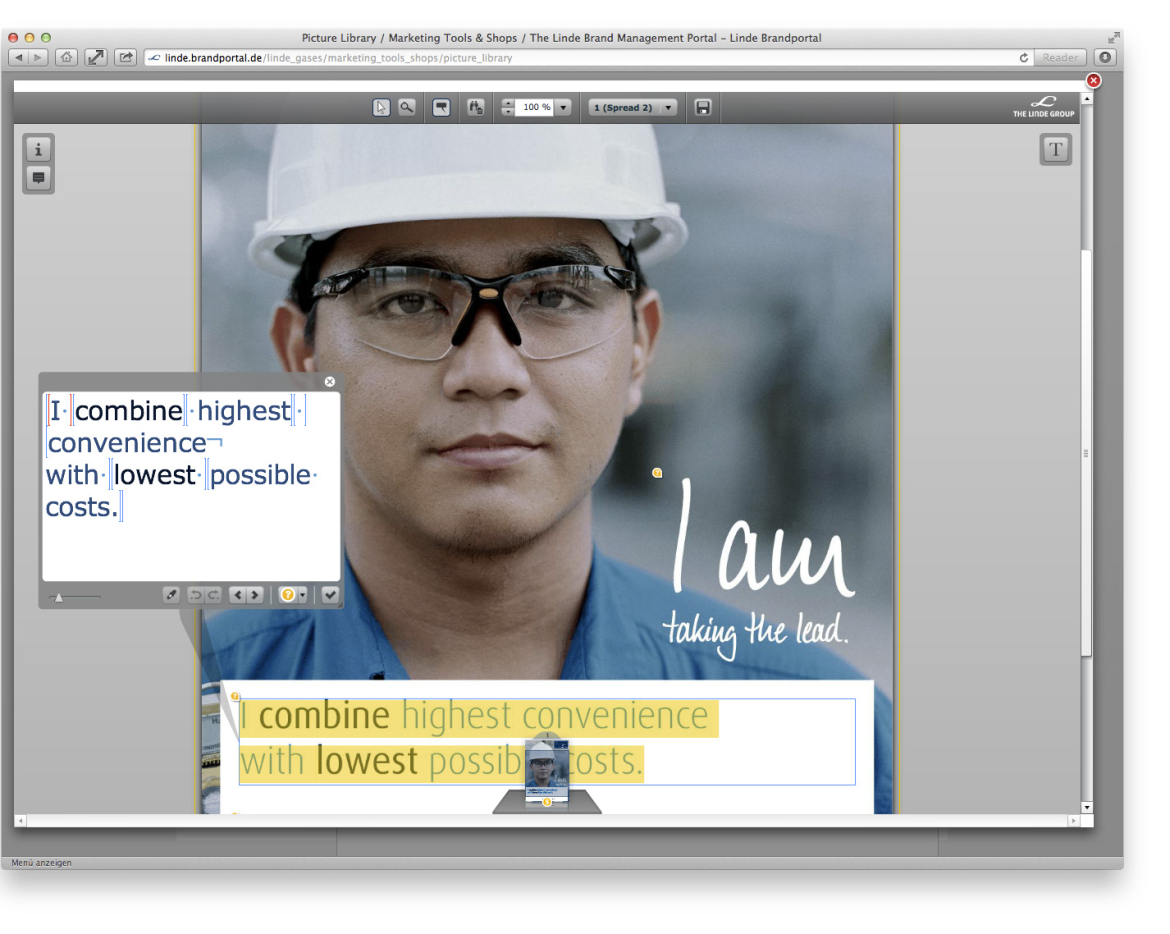Image resolution: width=1170 pixels, height=934 pixels.
Task: Open the find and replace binoculars tool
Action: (475, 107)
